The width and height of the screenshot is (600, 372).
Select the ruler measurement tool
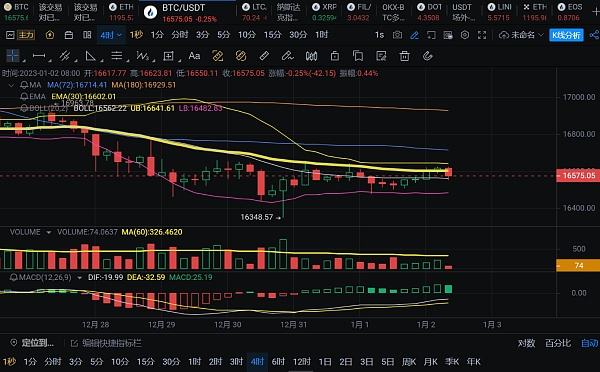coord(264,56)
